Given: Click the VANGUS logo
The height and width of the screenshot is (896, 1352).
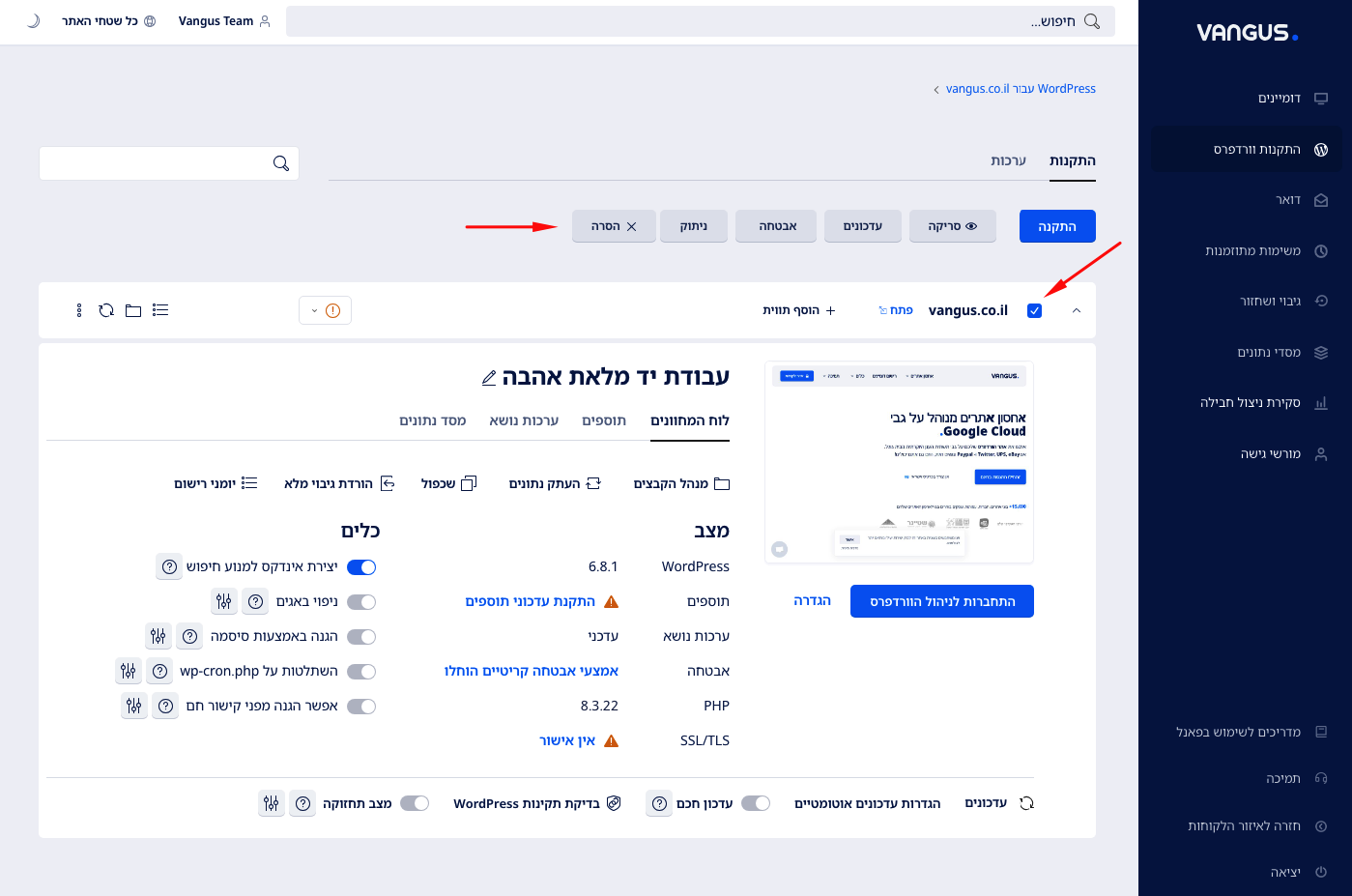Looking at the screenshot, I should tap(1247, 33).
